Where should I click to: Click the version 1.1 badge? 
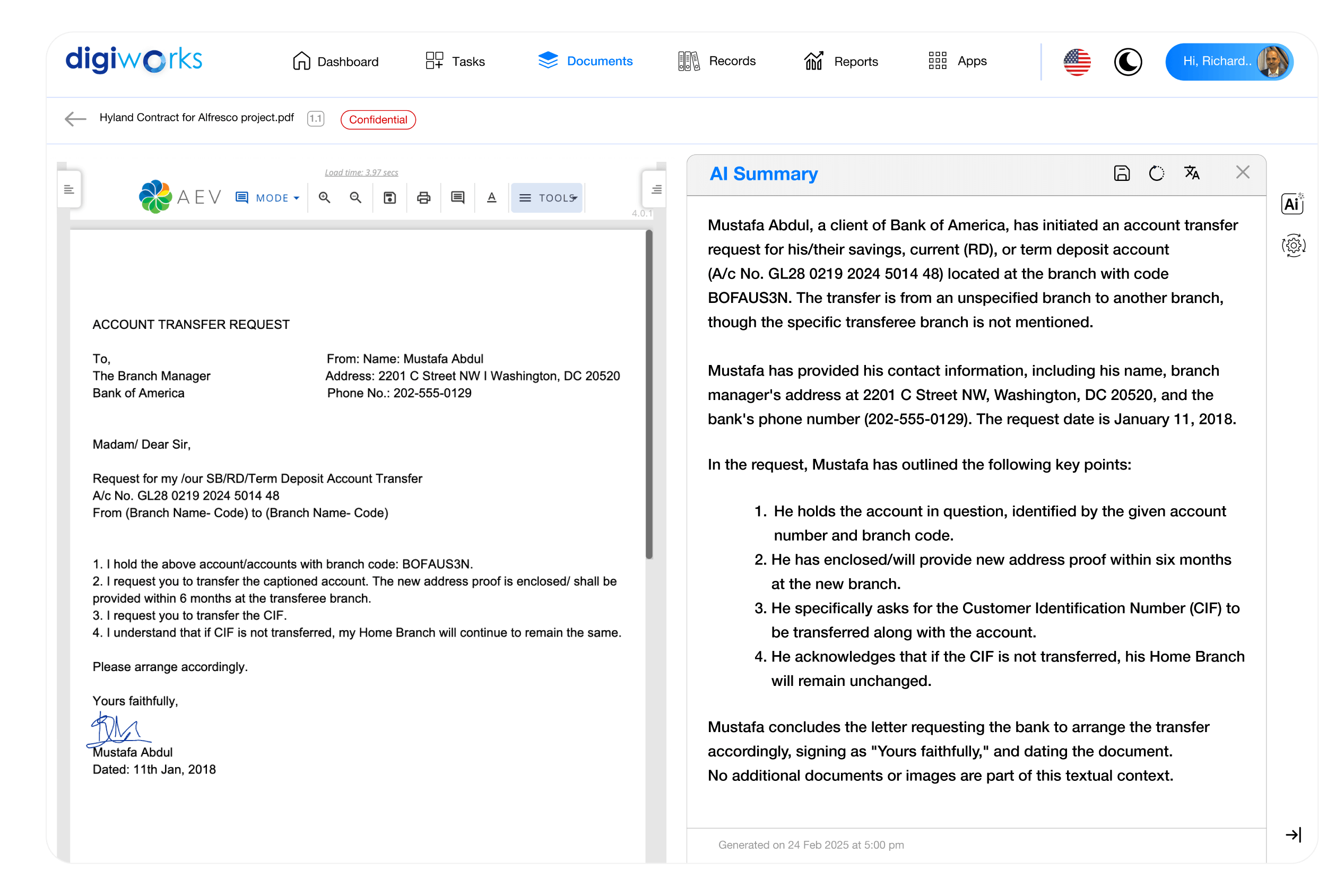click(x=315, y=119)
